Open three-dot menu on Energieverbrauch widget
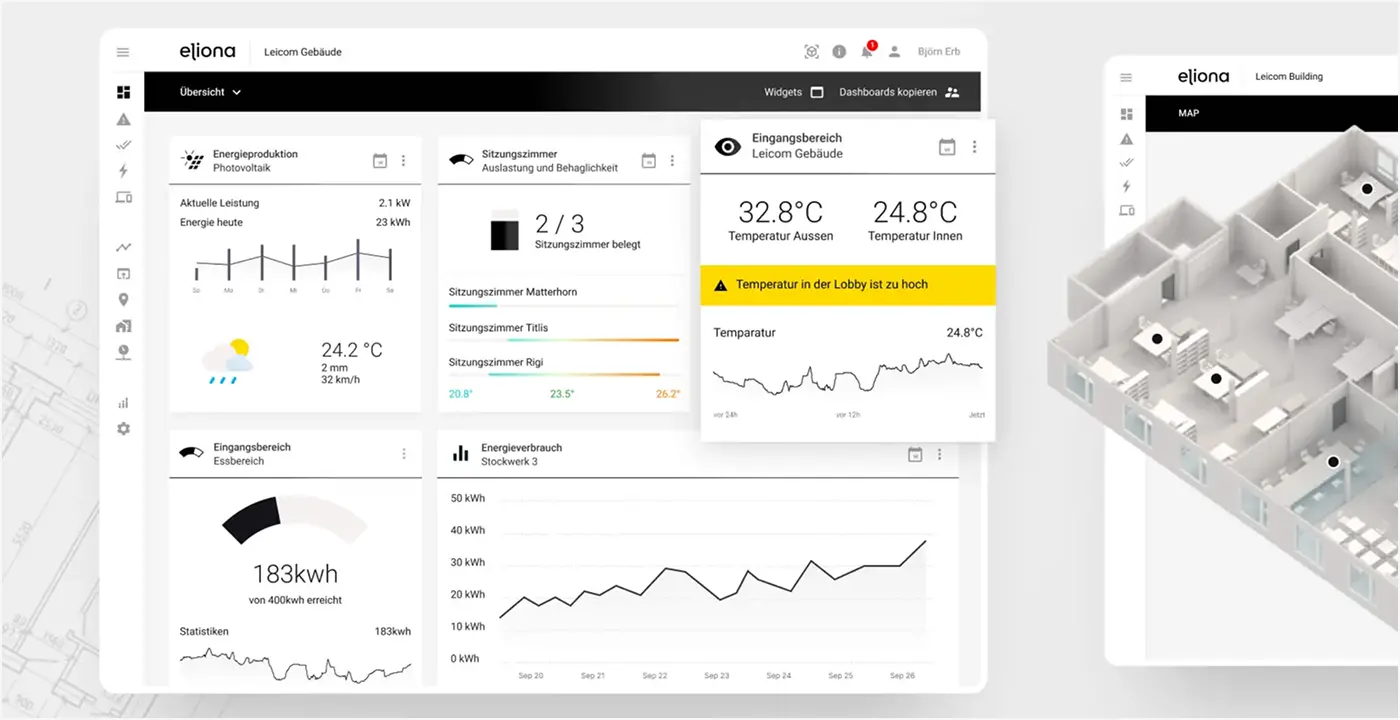 tap(939, 455)
